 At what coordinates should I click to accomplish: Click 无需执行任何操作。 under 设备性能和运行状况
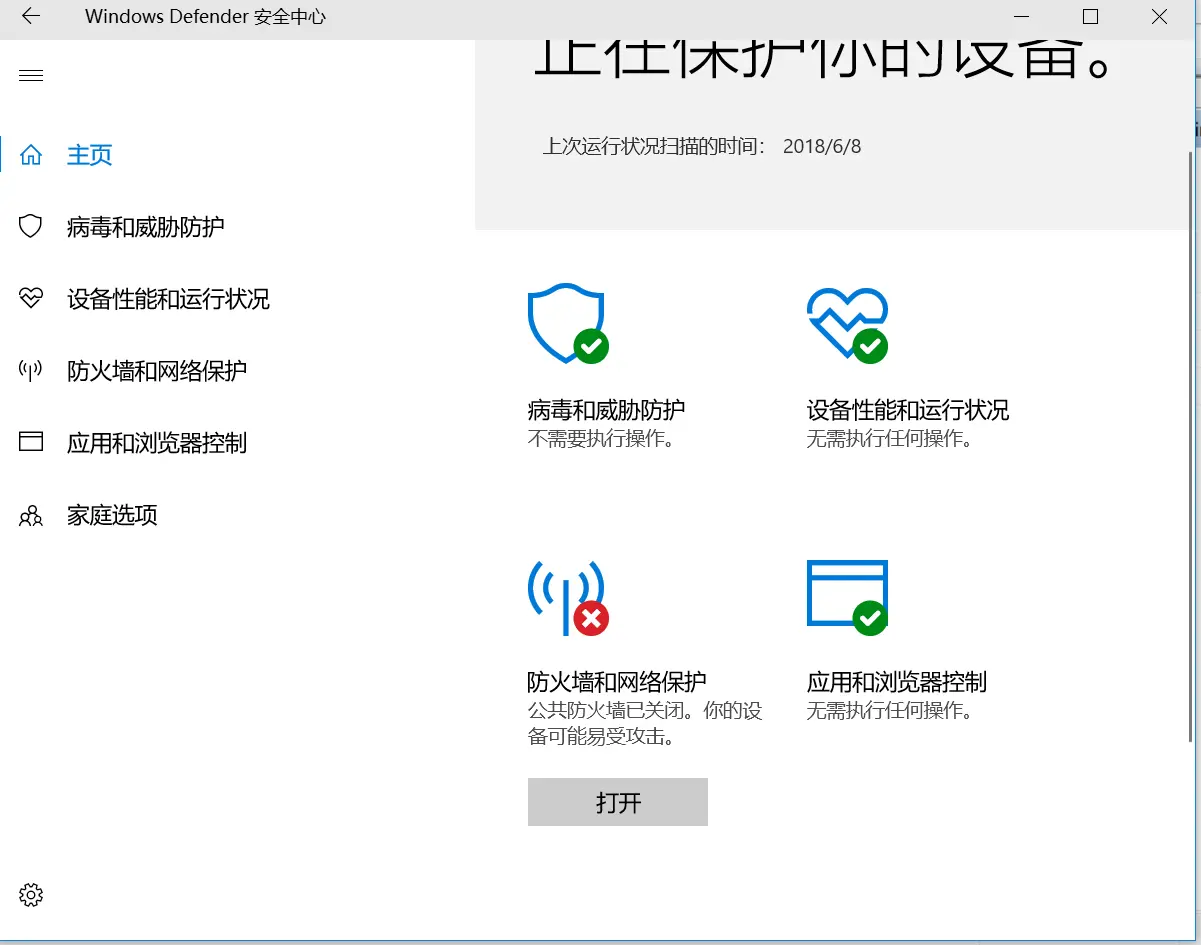tap(890, 438)
